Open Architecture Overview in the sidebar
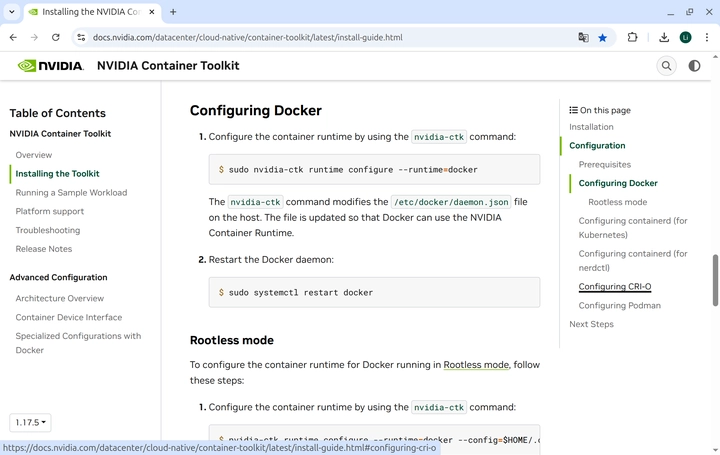 tap(59, 298)
